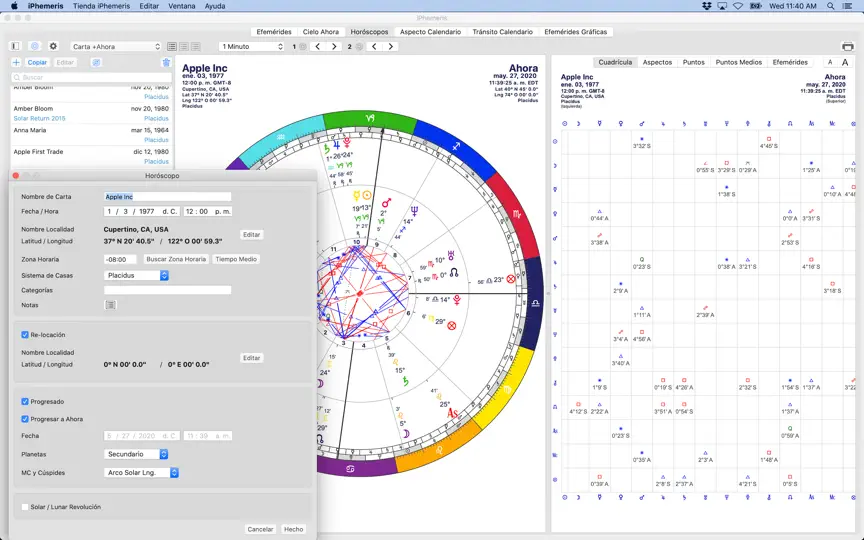864x540 pixels.
Task: Enable Solar / Lunar Revolución checkbox
Action: tap(25, 507)
